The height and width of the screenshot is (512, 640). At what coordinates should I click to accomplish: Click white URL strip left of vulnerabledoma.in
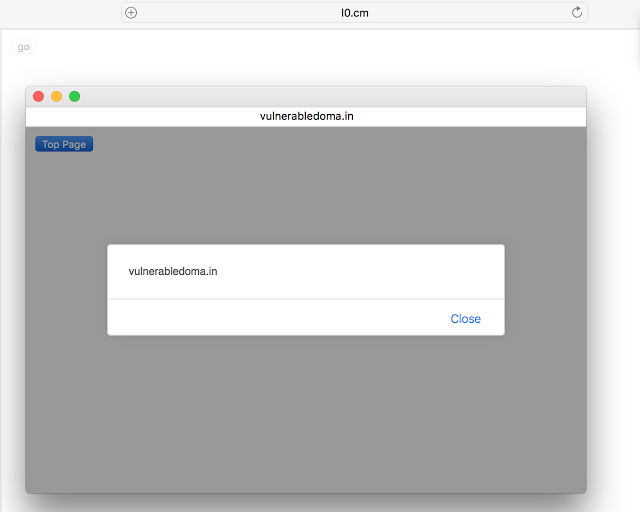143,116
